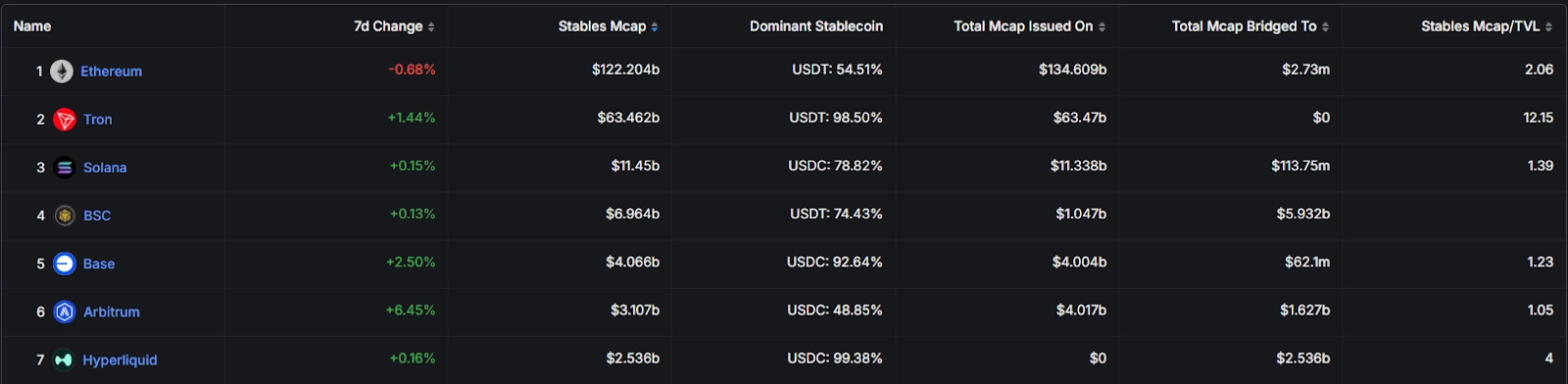Click the $4.017b issued value
The height and width of the screenshot is (384, 1568).
(1081, 310)
